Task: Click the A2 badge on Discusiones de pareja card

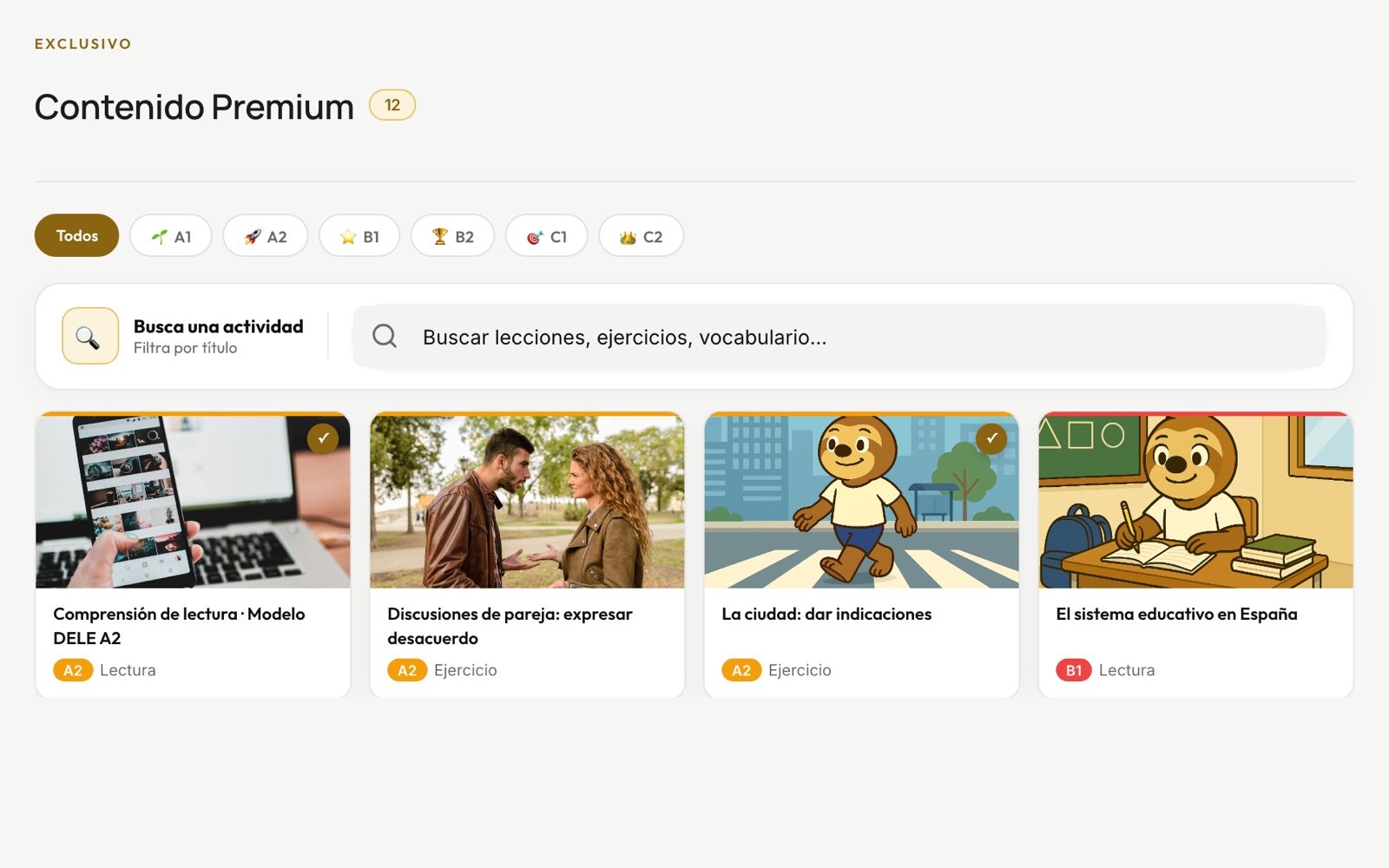Action: [x=407, y=670]
